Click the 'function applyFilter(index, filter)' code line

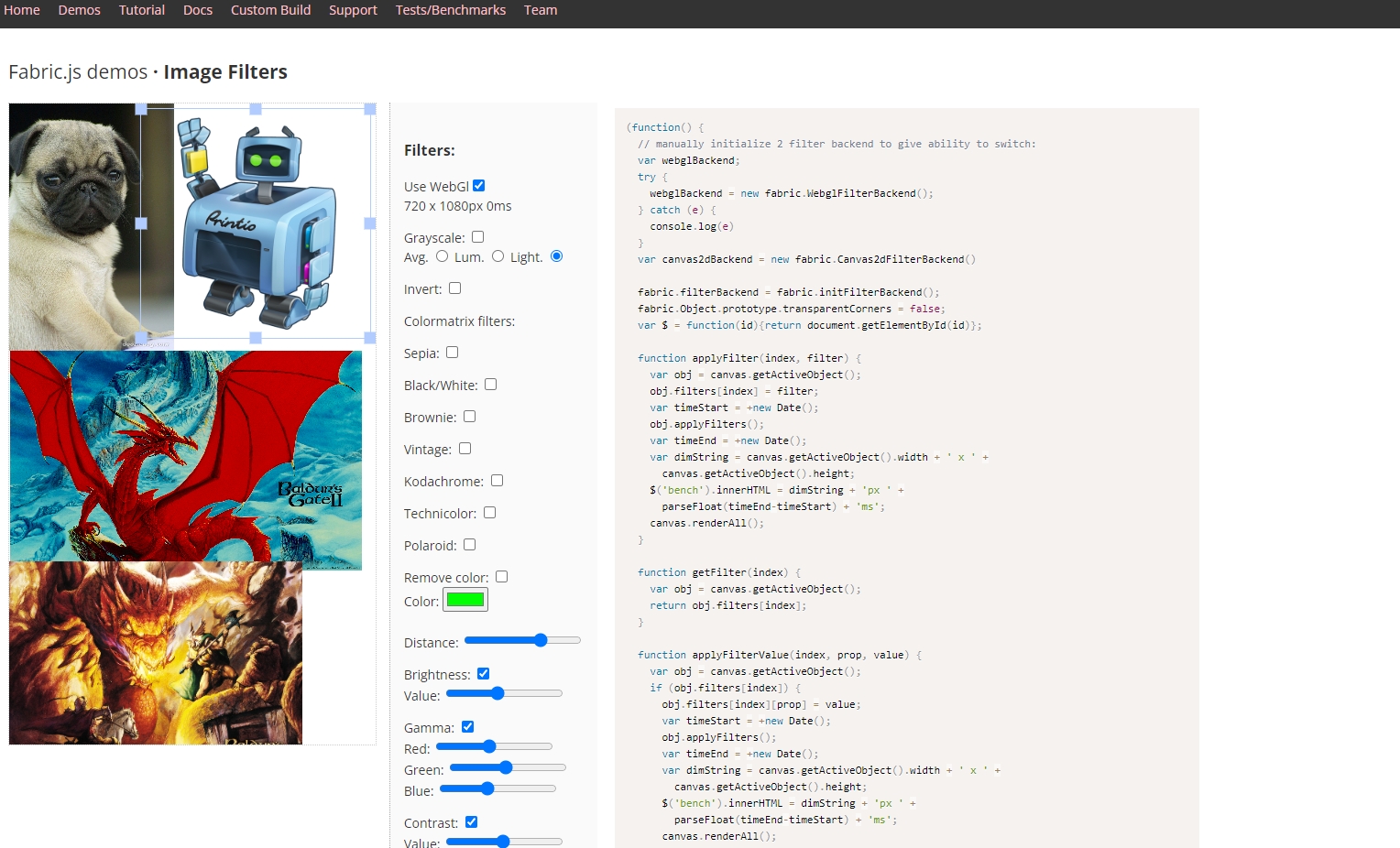click(x=749, y=358)
